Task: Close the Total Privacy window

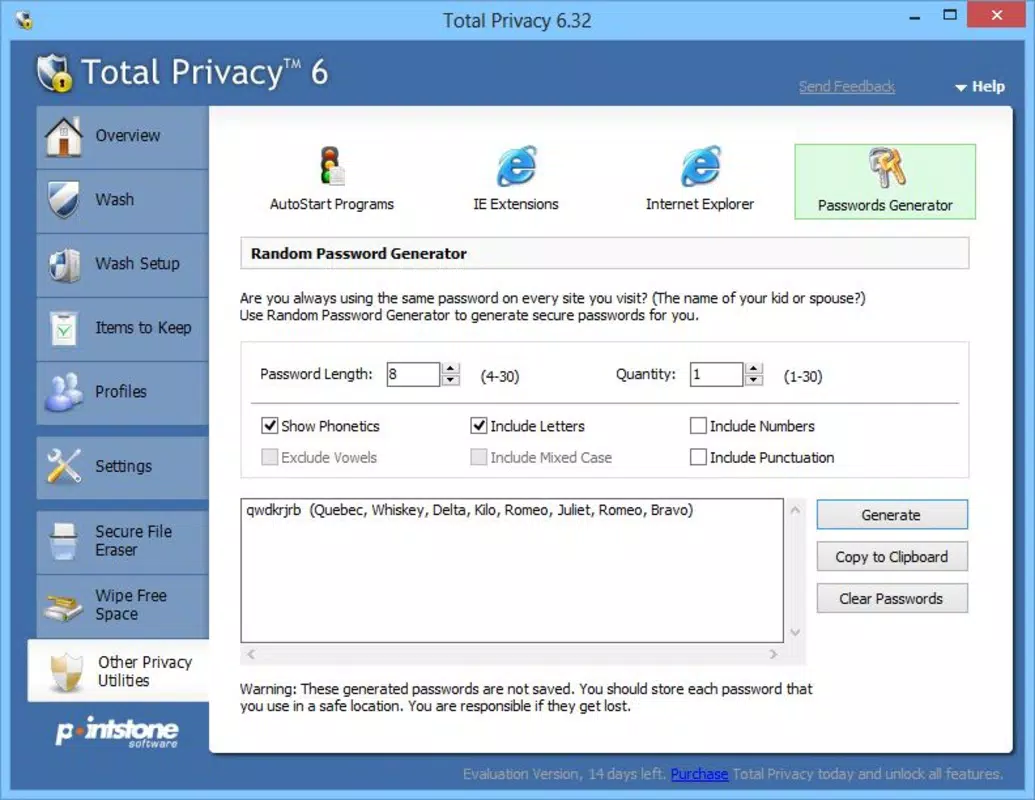Action: tap(997, 15)
